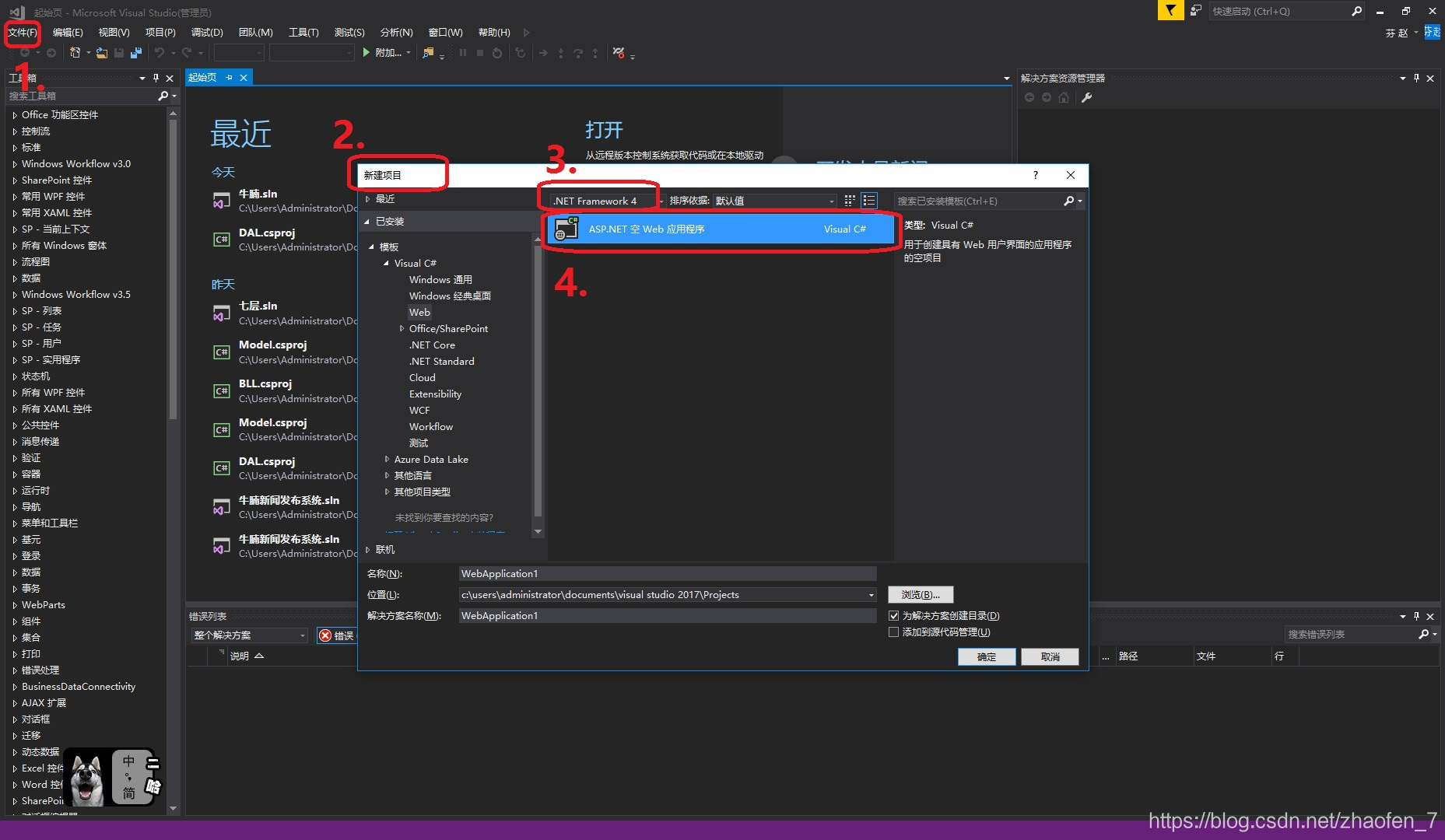Screen dimensions: 1445x840
Task: Select the WCF template category
Action: pyautogui.click(x=419, y=410)
